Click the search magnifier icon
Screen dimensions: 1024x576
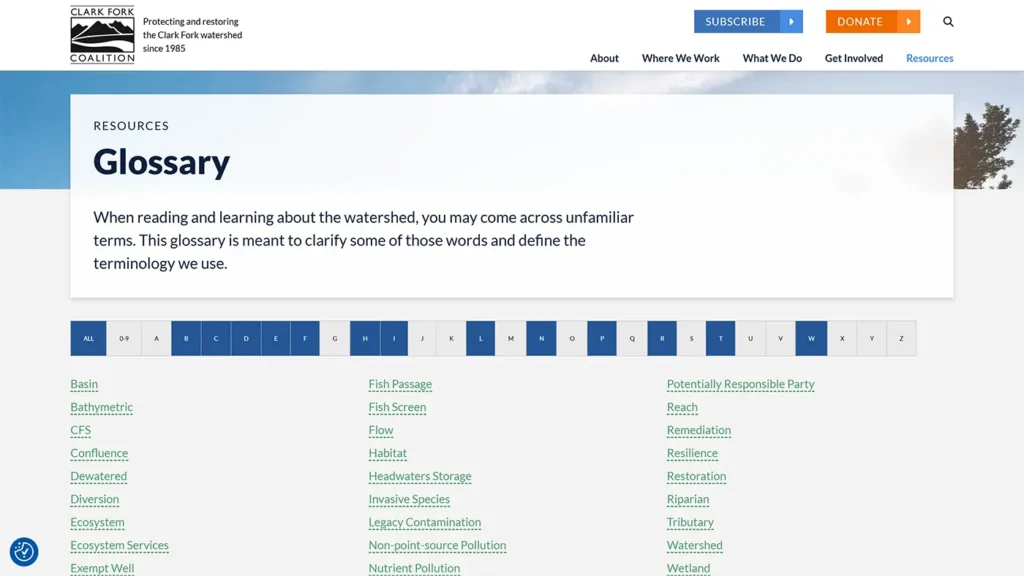coord(948,22)
